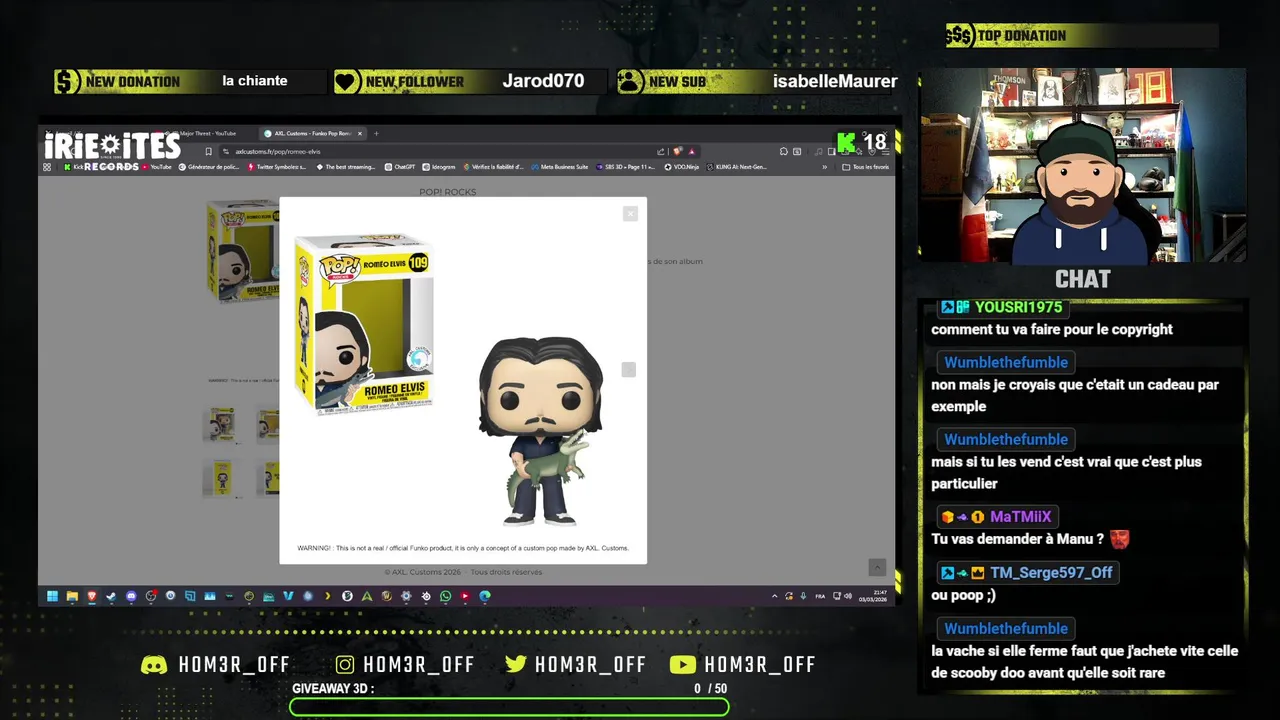Open the apps grid icon in bookmarks bar
The width and height of the screenshot is (1280, 720).
(47, 167)
